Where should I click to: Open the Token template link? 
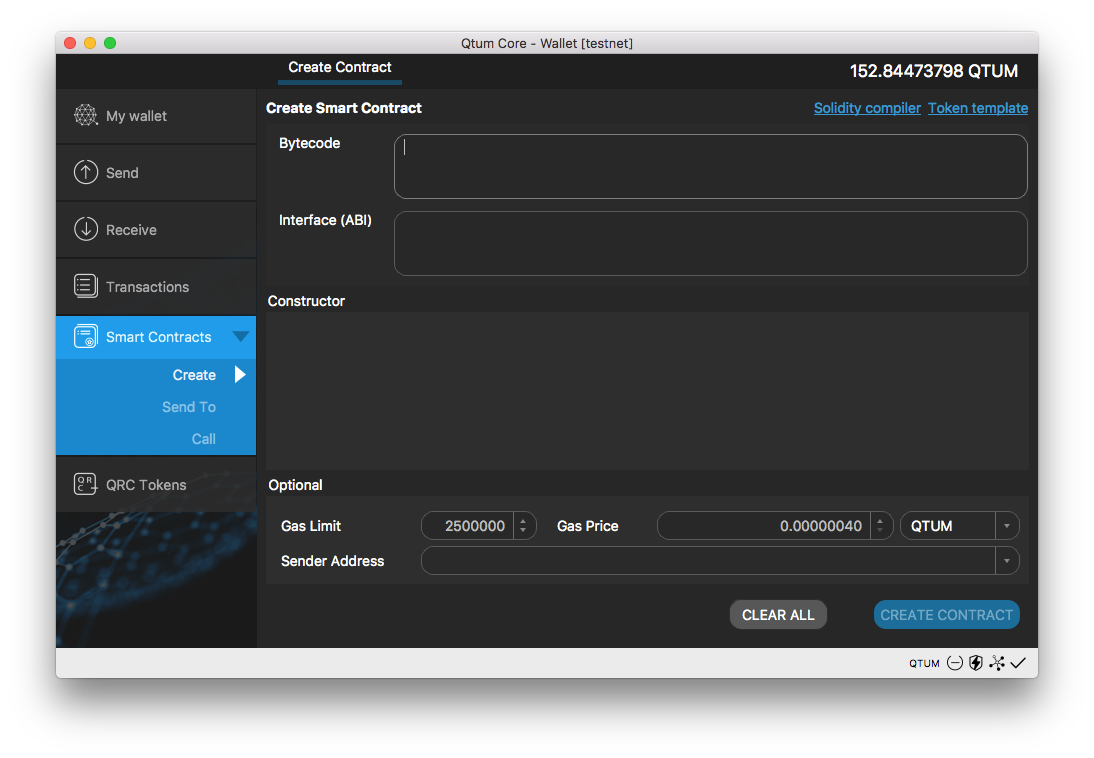[977, 108]
